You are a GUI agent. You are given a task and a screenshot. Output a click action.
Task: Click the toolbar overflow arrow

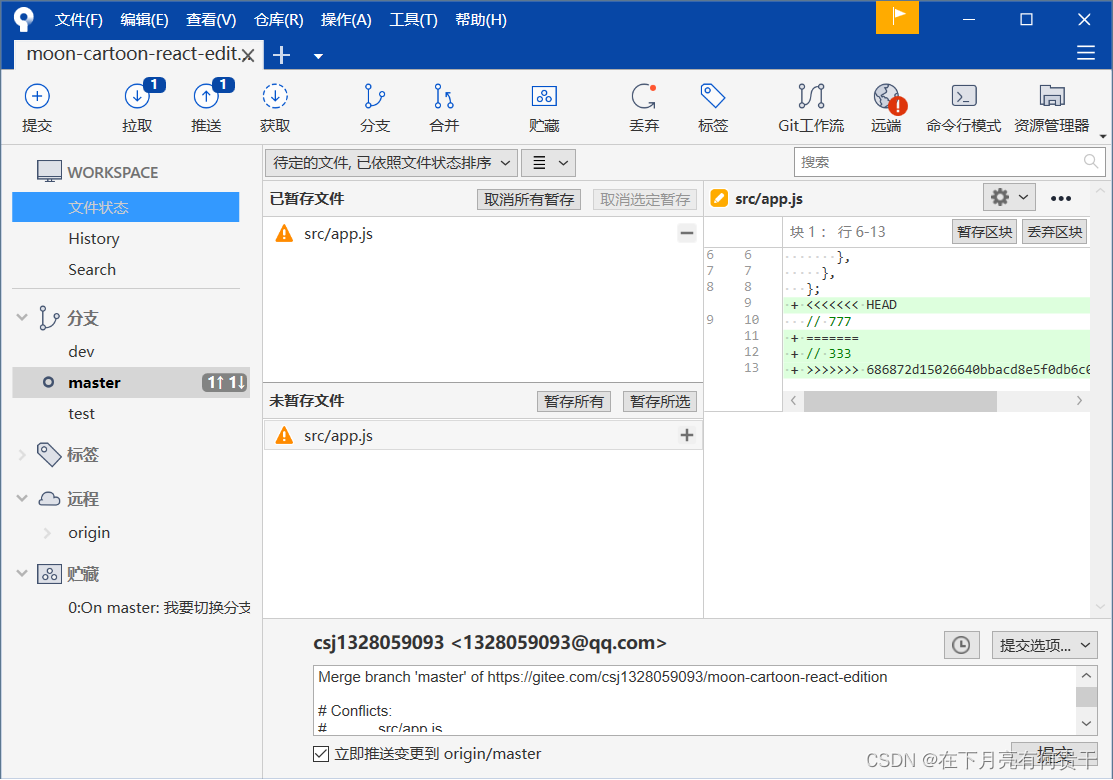coord(1102,136)
